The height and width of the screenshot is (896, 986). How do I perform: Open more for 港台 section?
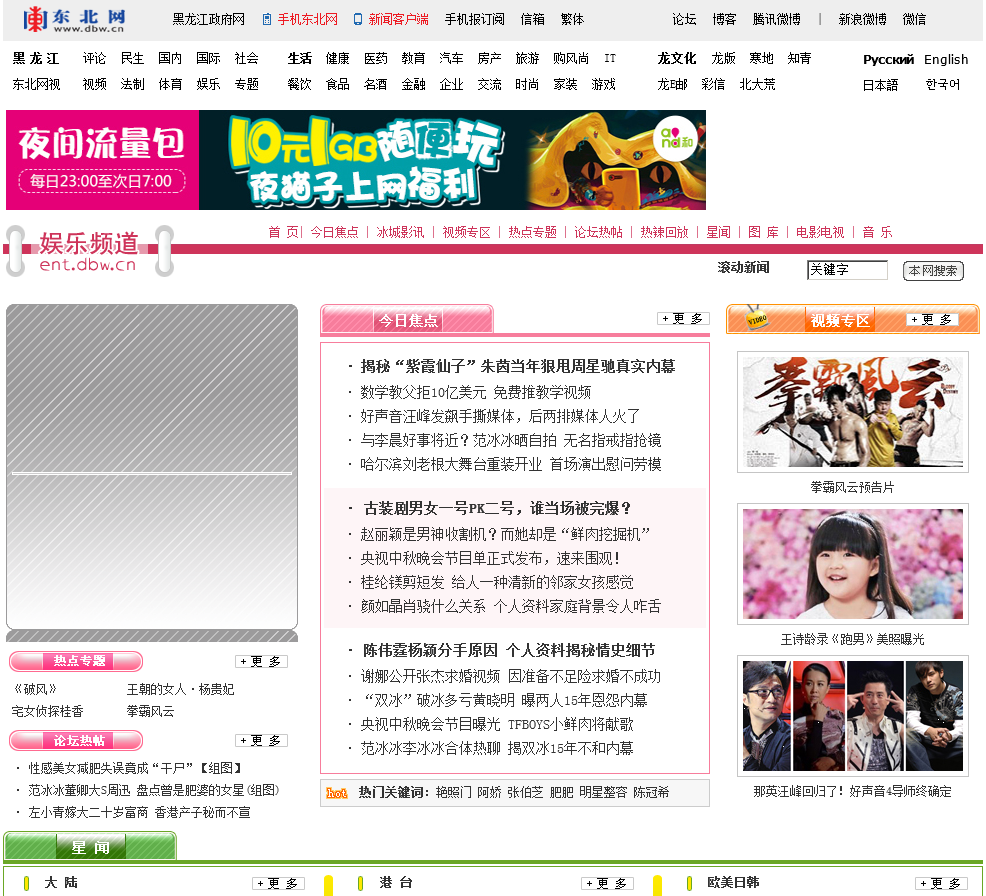(607, 883)
